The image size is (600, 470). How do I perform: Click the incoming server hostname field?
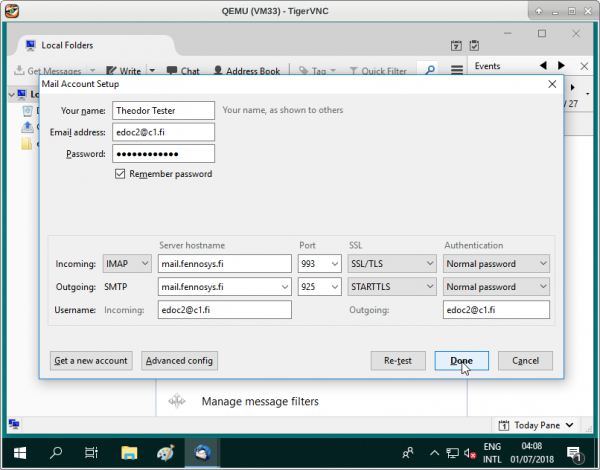point(225,264)
